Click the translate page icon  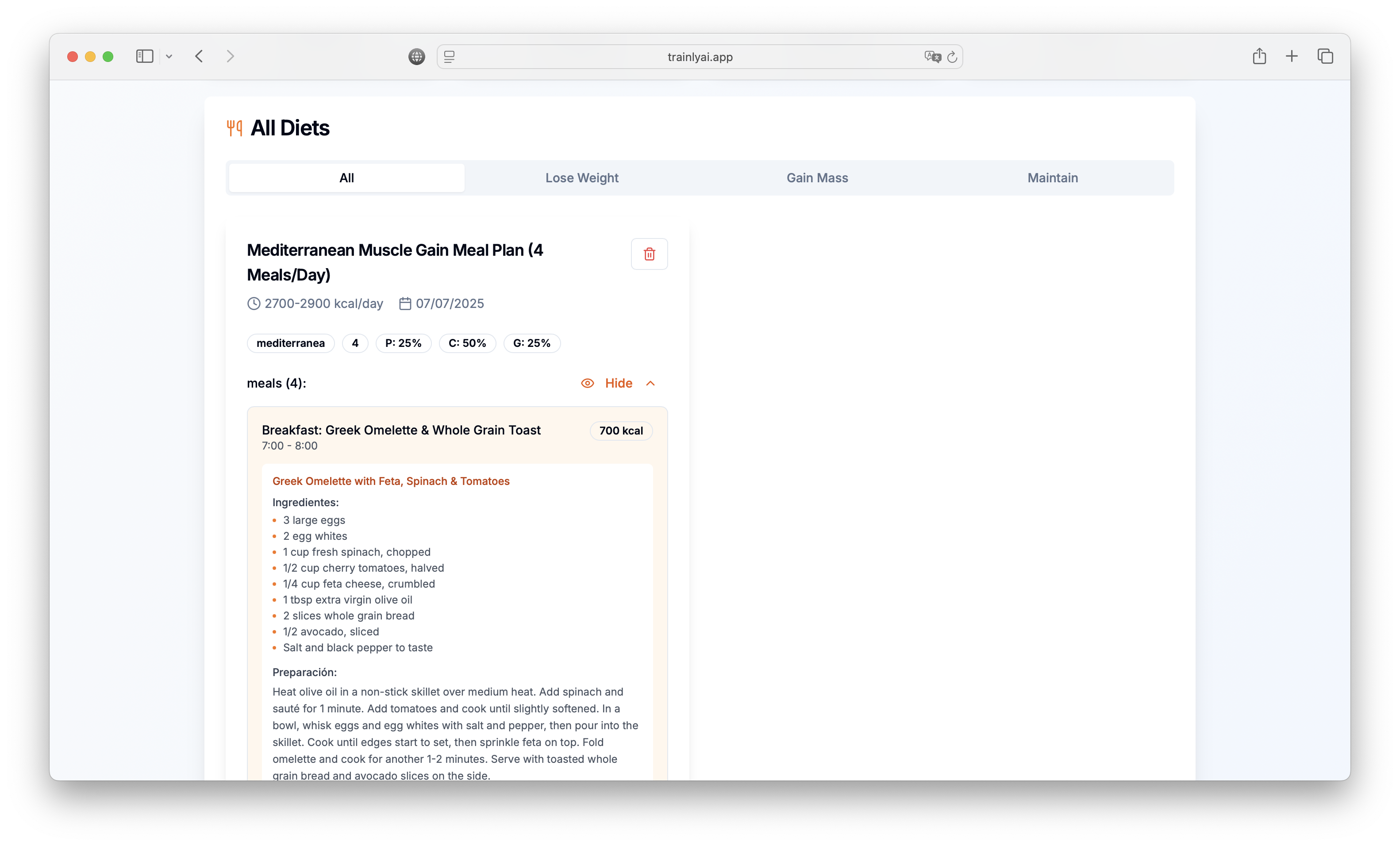tap(932, 57)
